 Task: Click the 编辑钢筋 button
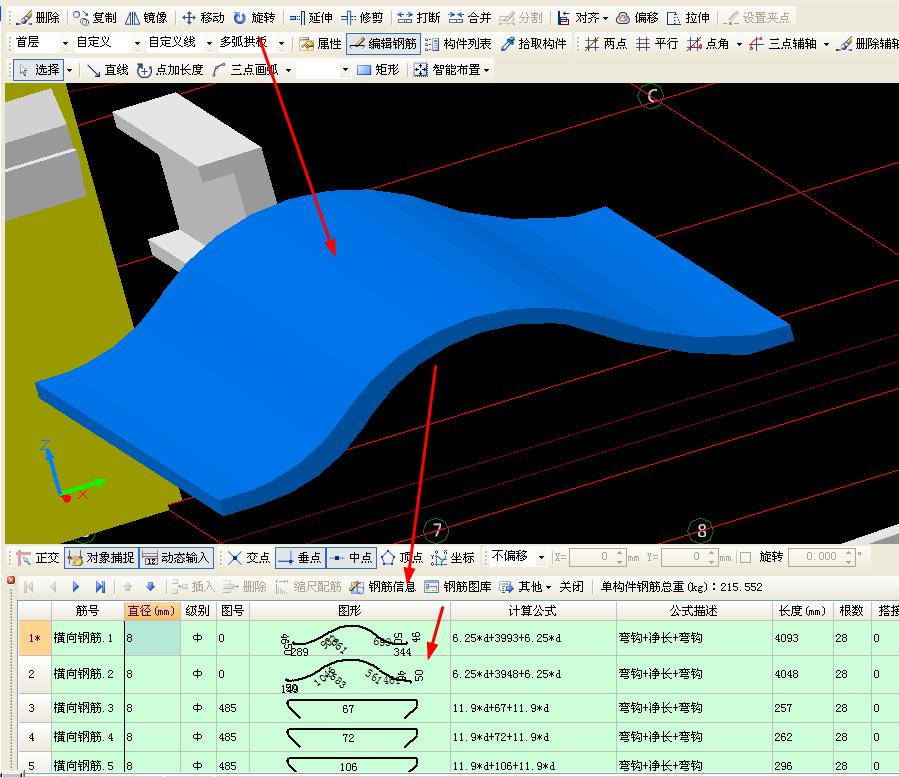click(x=383, y=44)
